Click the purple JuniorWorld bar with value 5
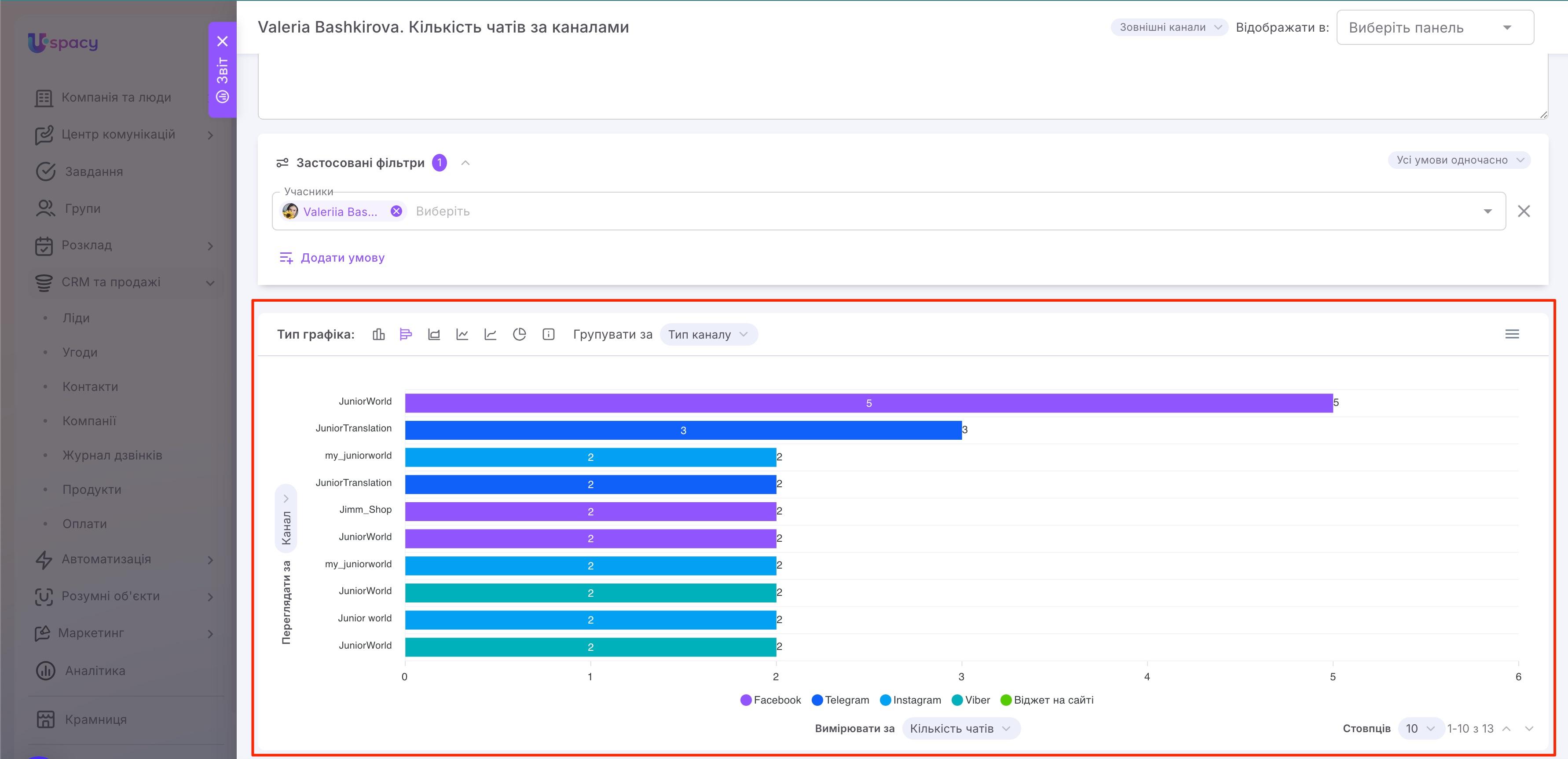This screenshot has width=1568, height=759. [868, 403]
